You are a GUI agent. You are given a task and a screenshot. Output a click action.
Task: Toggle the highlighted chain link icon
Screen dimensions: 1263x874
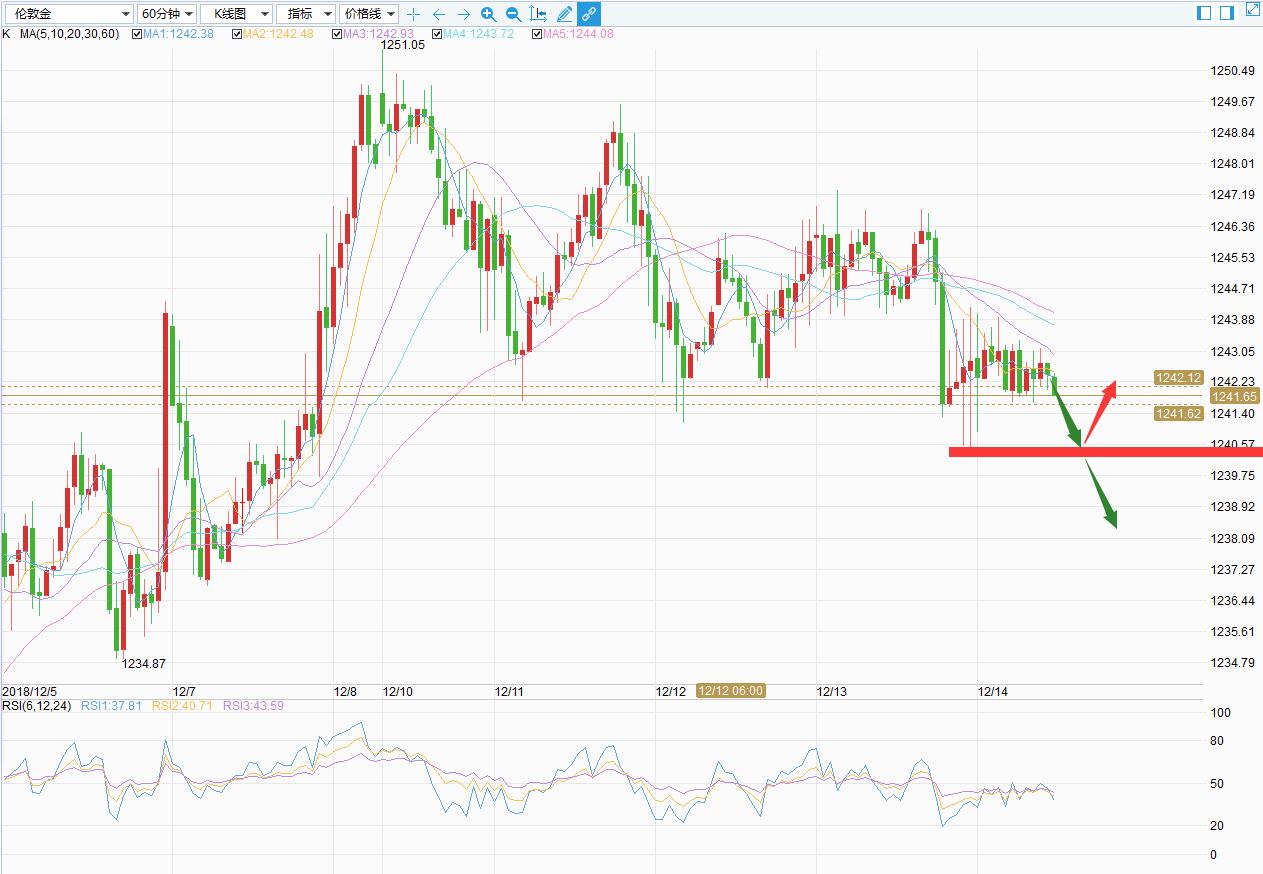coord(589,14)
